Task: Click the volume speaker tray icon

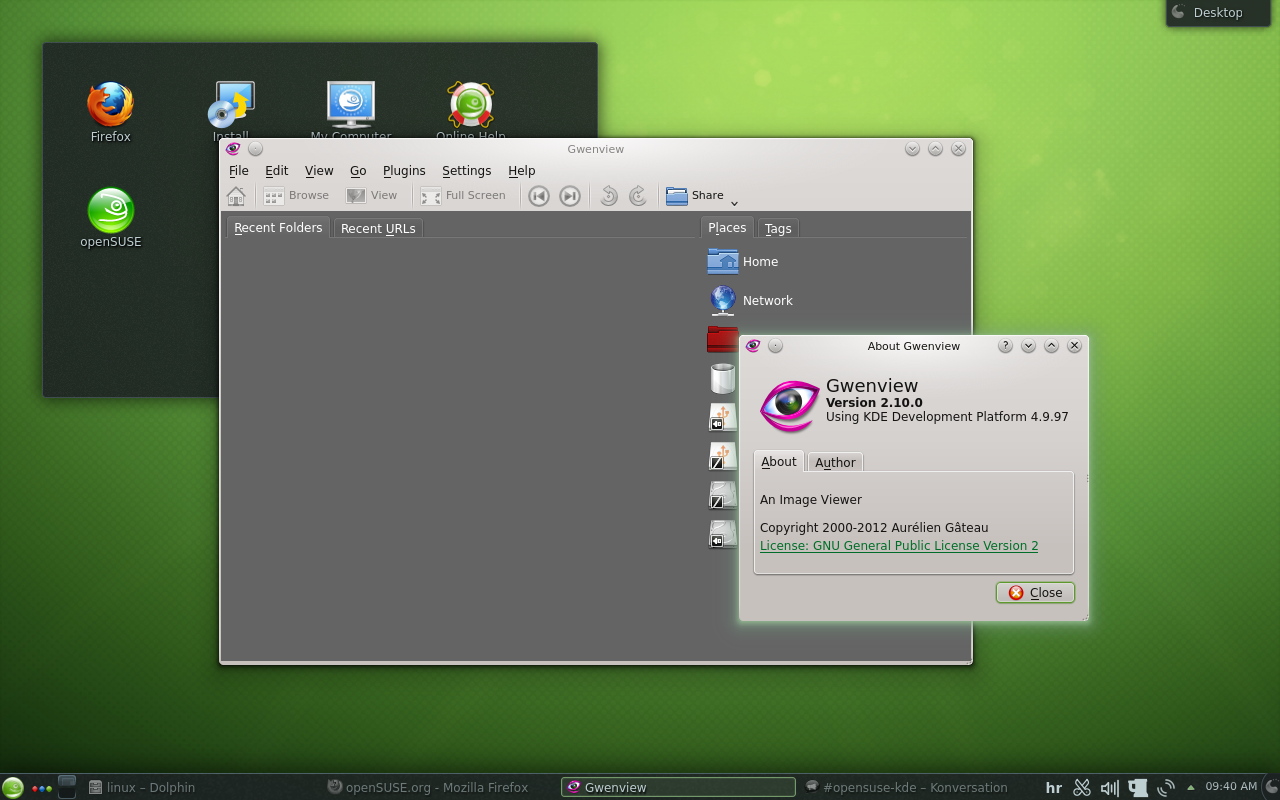Action: point(1109,788)
